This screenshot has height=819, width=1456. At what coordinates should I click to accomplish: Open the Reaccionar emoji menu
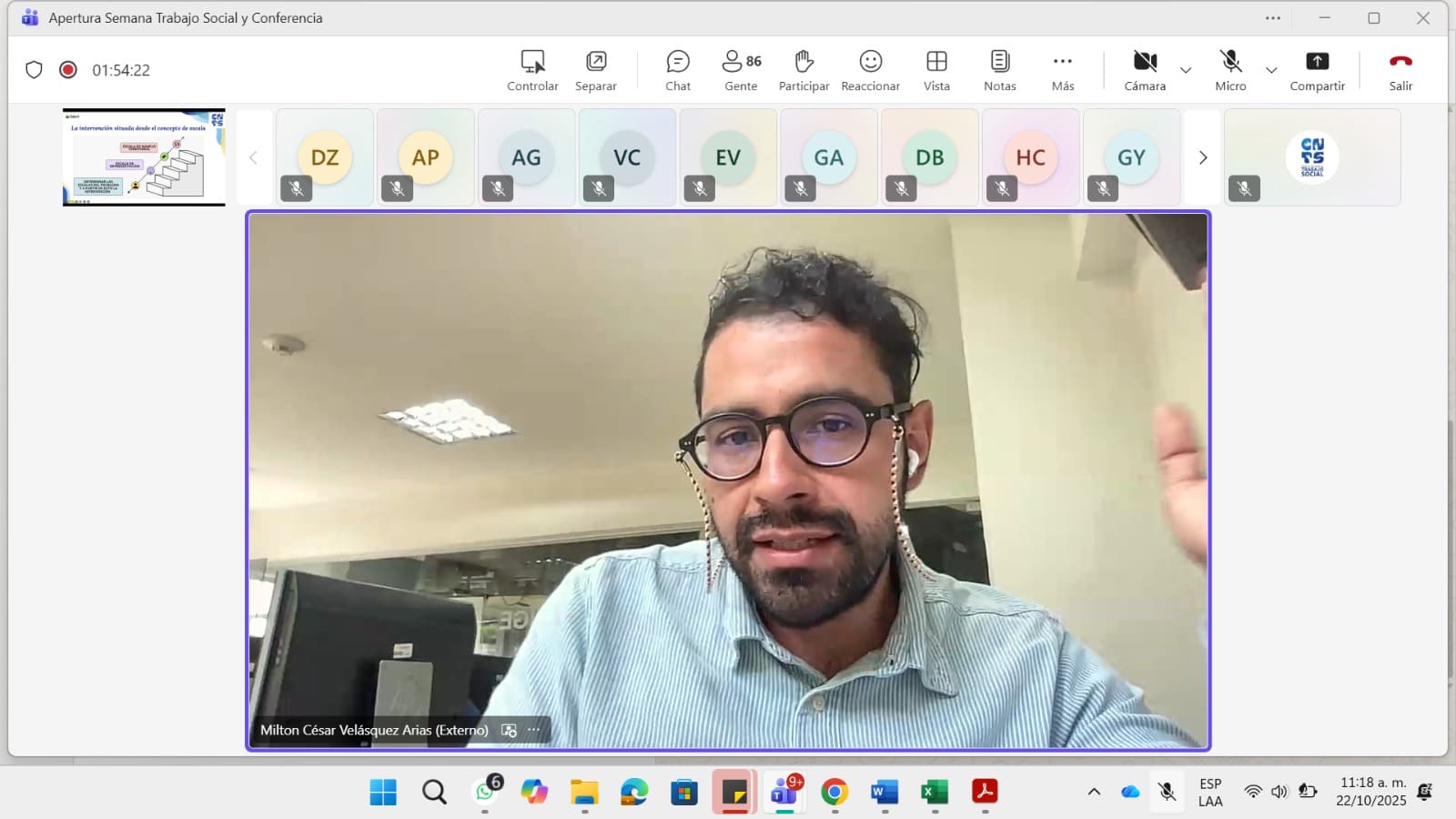(870, 71)
